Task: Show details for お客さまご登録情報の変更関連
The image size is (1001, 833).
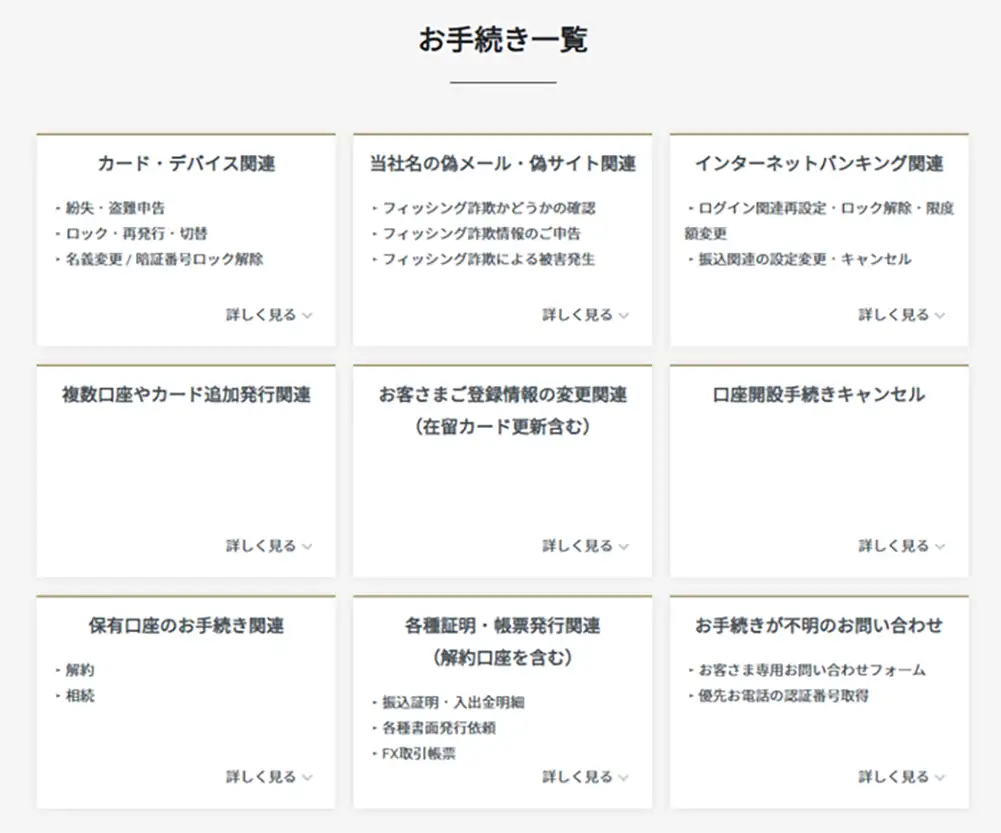Action: point(585,546)
